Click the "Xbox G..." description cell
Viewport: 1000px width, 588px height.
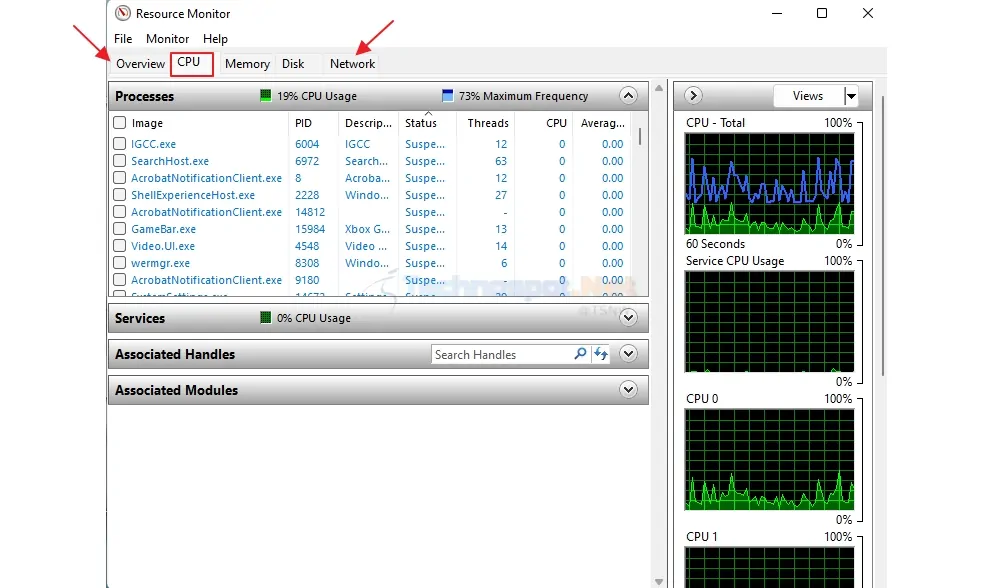(x=367, y=229)
